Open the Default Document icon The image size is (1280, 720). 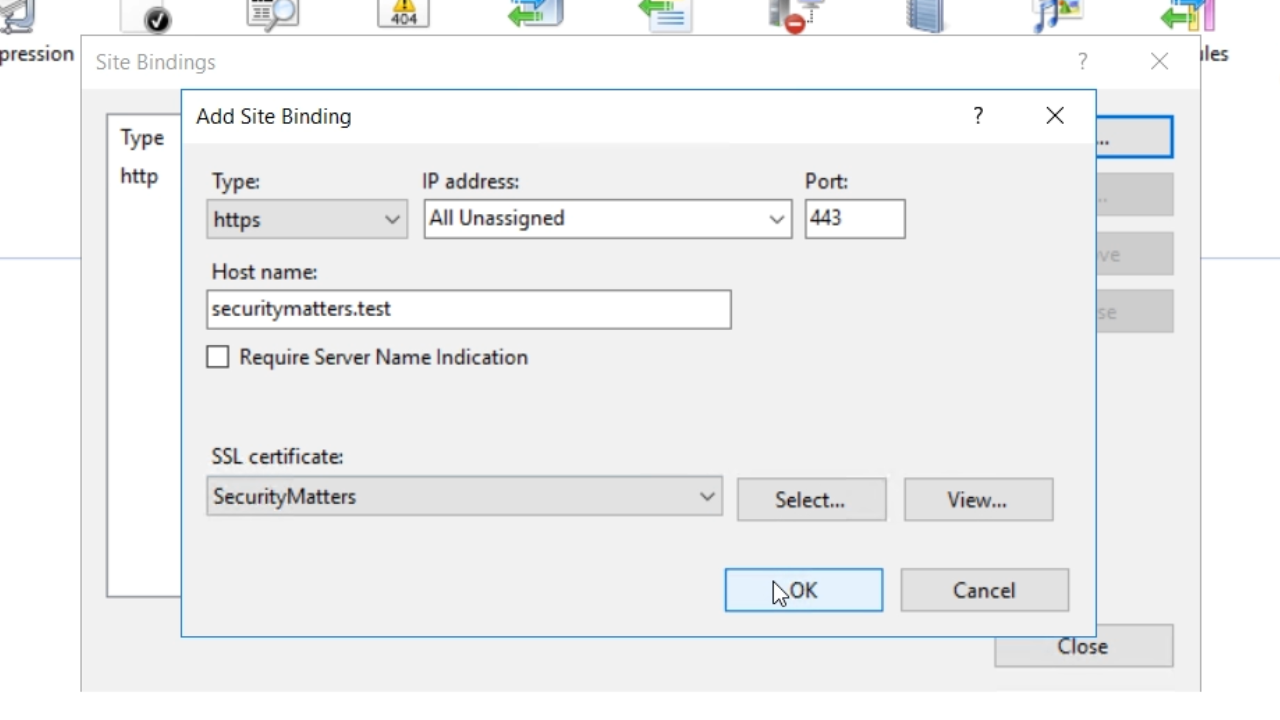coord(146,15)
